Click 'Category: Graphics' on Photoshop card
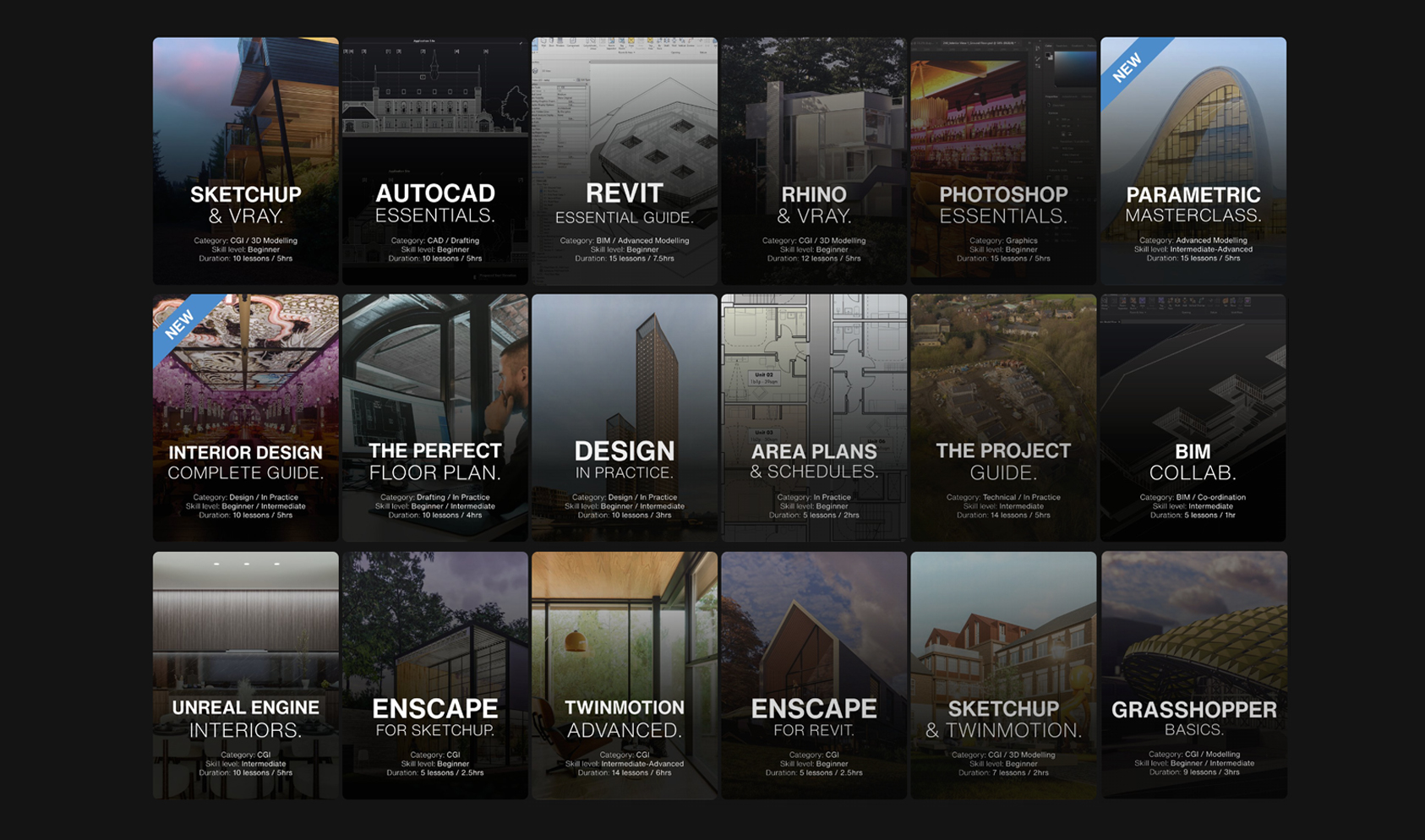Image resolution: width=1425 pixels, height=840 pixels. point(1002,241)
